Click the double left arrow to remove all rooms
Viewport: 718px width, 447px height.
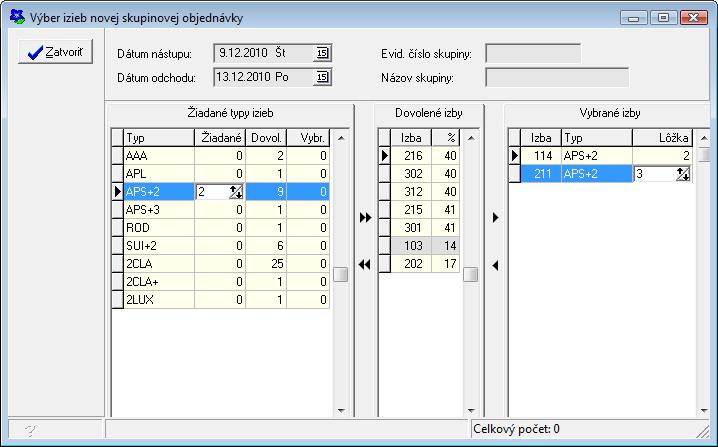(x=364, y=264)
